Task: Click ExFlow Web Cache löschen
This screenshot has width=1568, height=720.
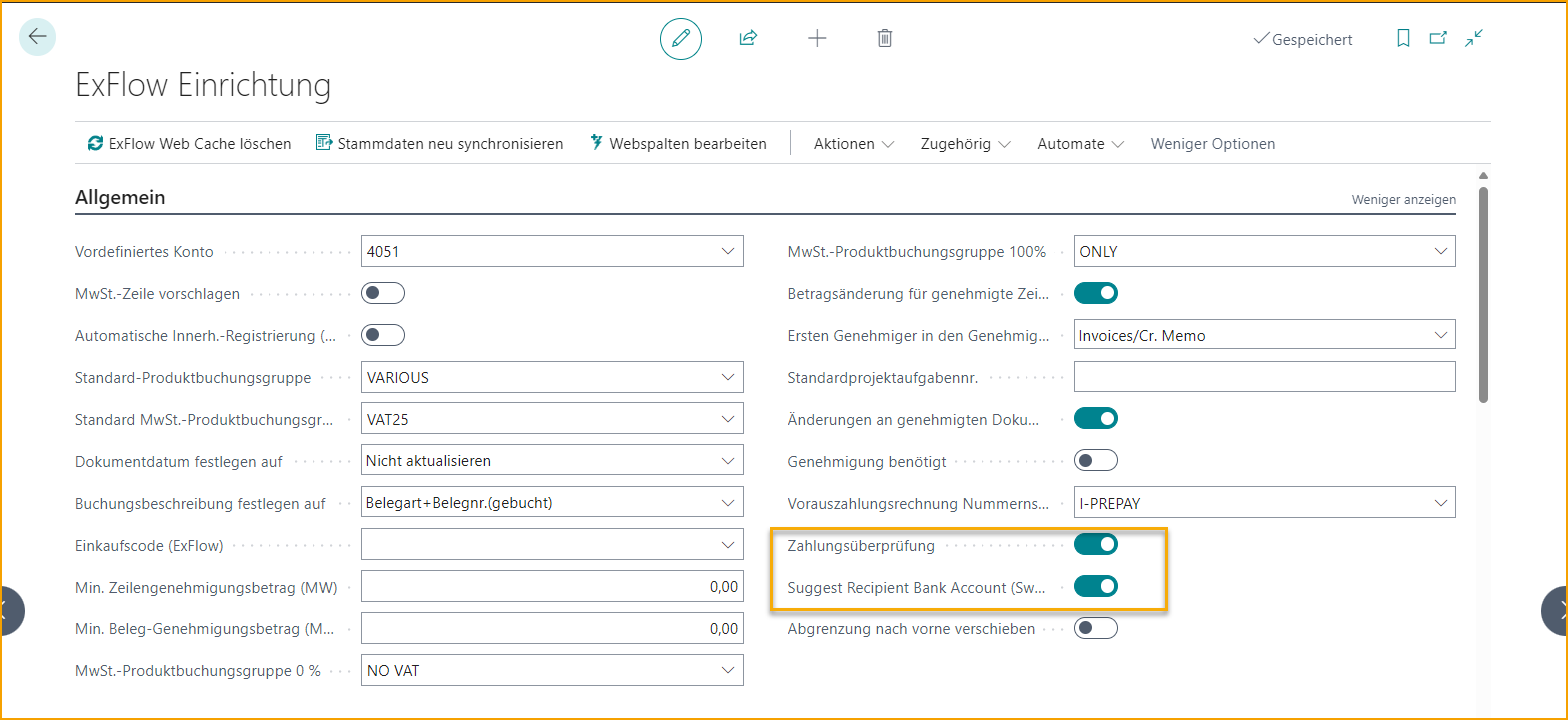Action: tap(190, 143)
